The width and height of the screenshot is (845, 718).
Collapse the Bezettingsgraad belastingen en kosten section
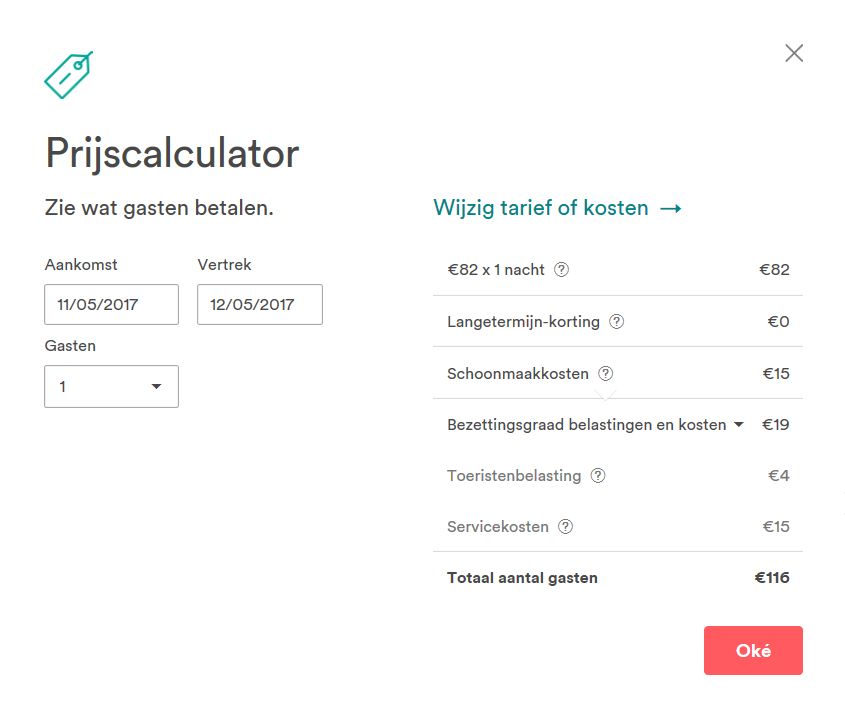click(738, 425)
